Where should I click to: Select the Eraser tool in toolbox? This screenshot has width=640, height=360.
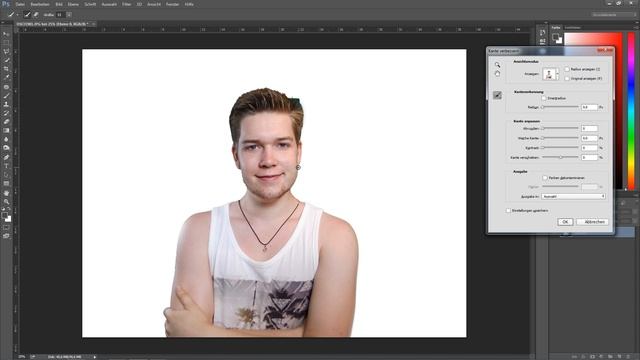pyautogui.click(x=6, y=122)
